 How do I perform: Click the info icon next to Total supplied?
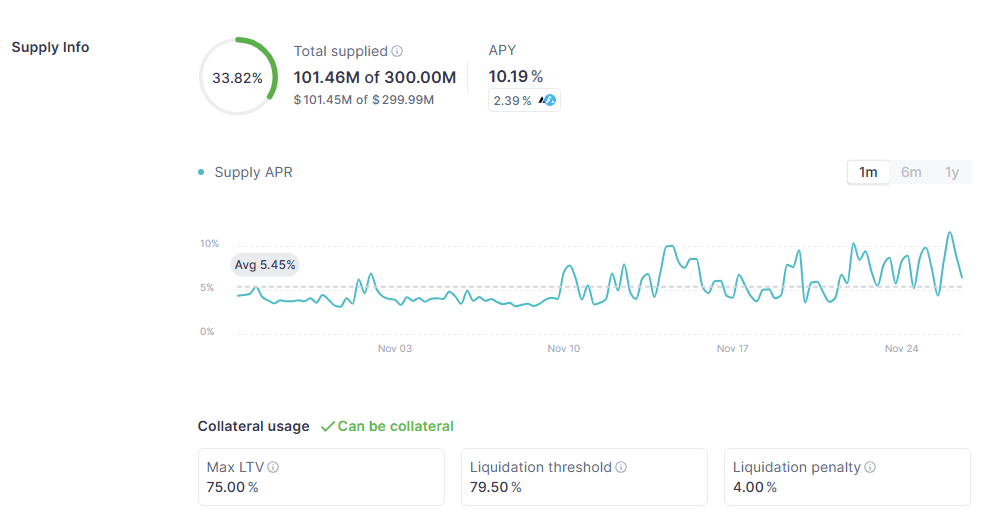point(397,51)
